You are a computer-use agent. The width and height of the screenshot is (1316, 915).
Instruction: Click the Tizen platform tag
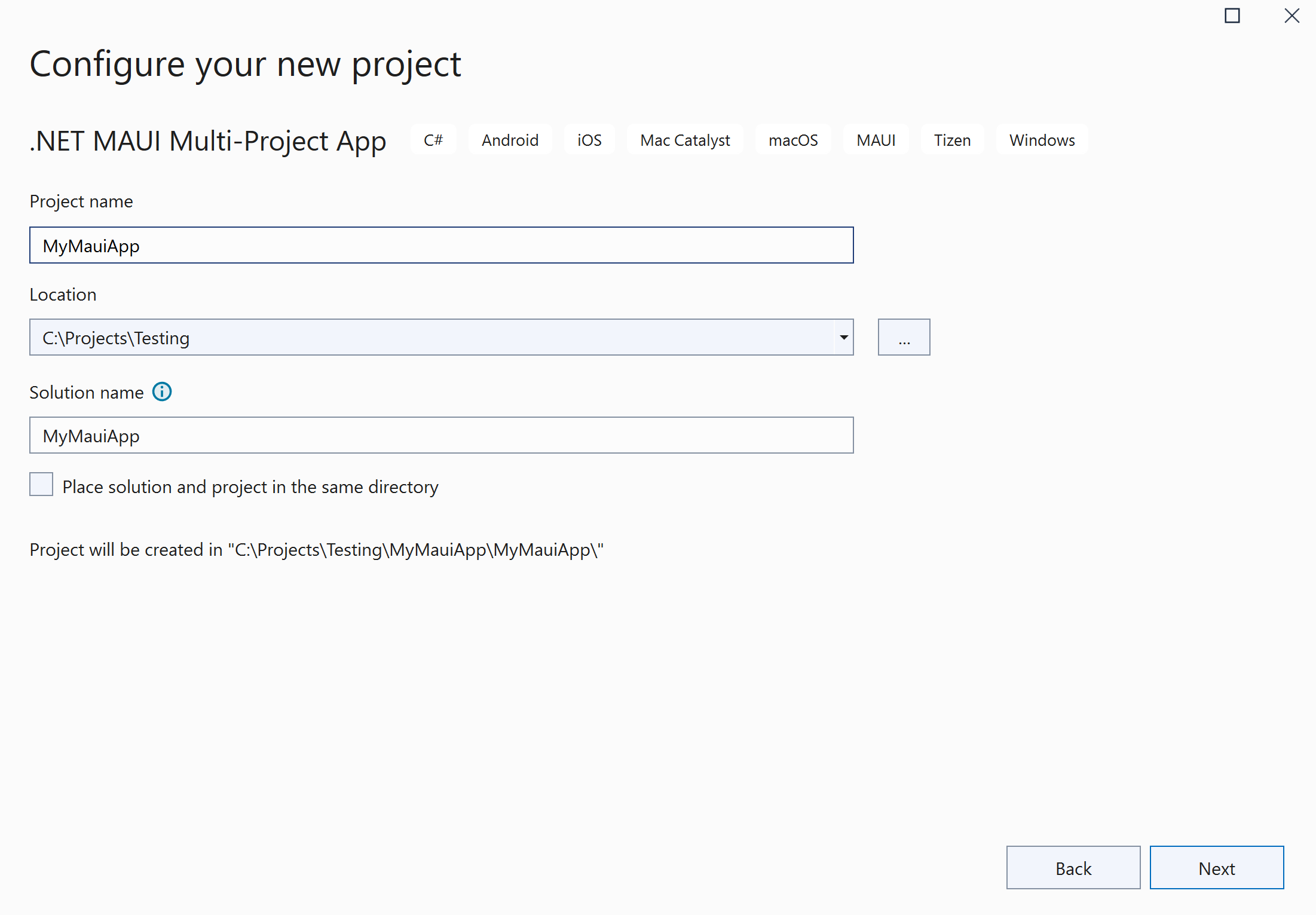click(952, 140)
